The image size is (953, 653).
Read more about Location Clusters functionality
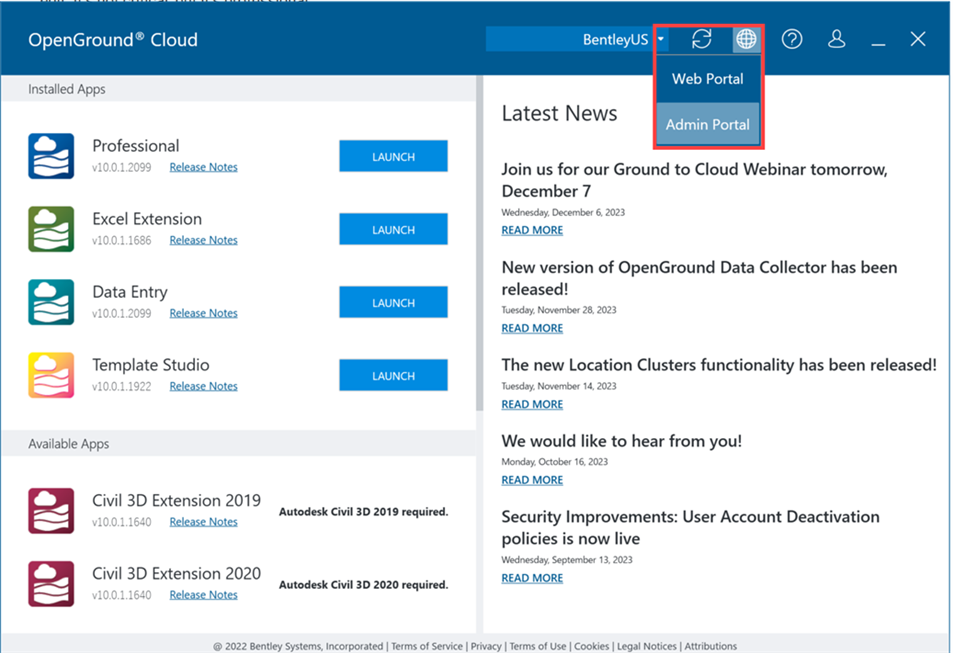click(532, 404)
